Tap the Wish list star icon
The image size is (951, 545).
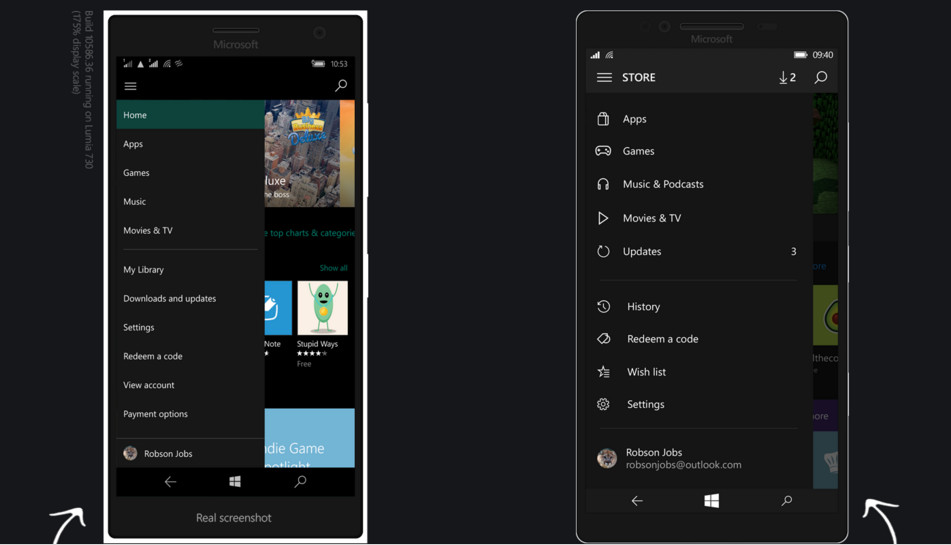click(x=603, y=372)
